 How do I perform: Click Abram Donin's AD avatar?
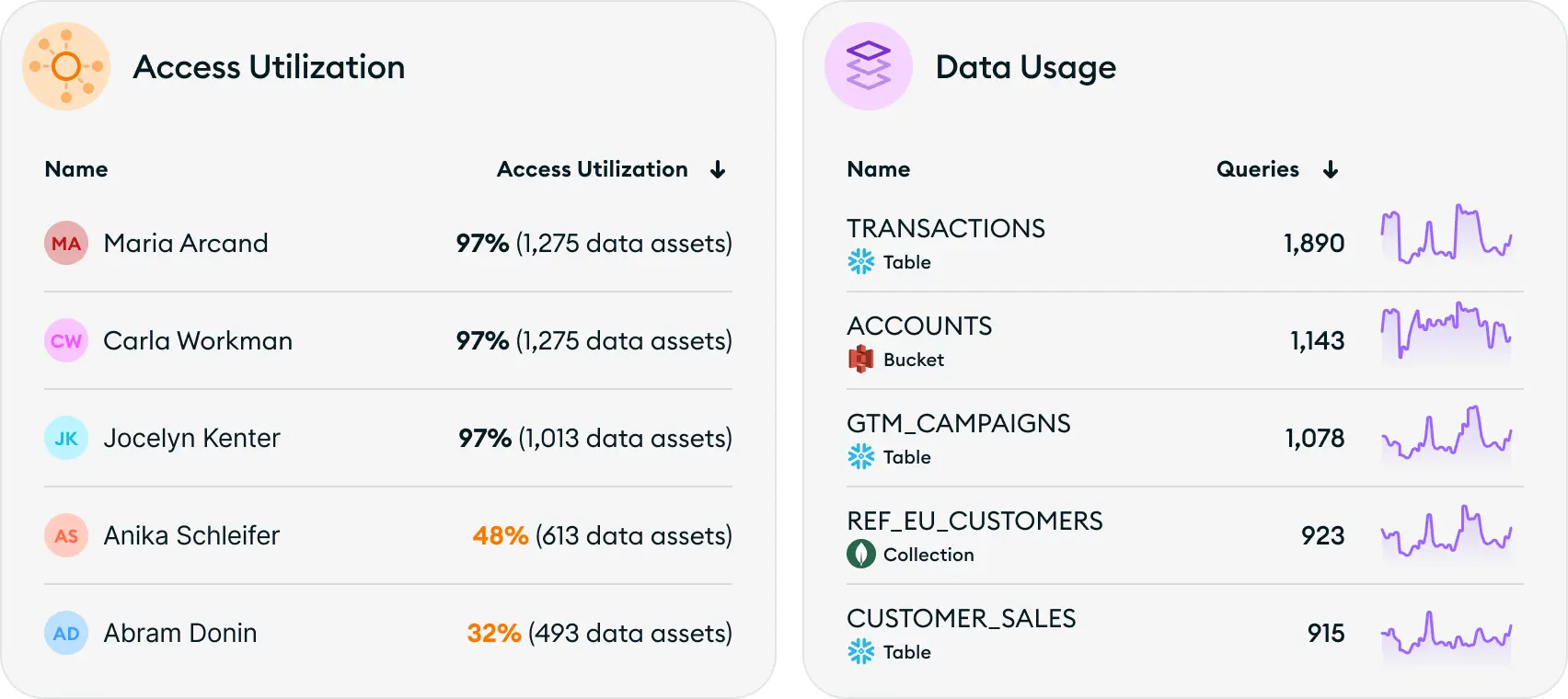point(66,633)
